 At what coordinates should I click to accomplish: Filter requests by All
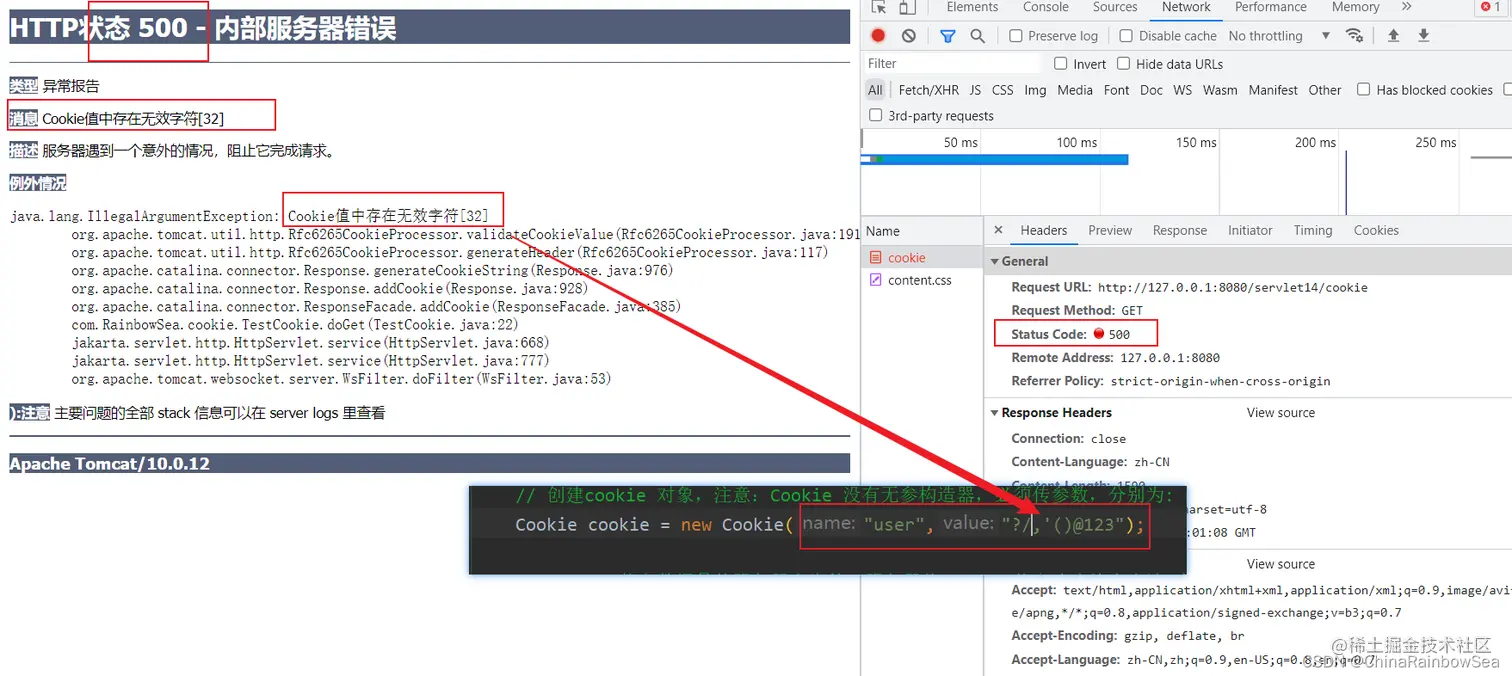(875, 90)
